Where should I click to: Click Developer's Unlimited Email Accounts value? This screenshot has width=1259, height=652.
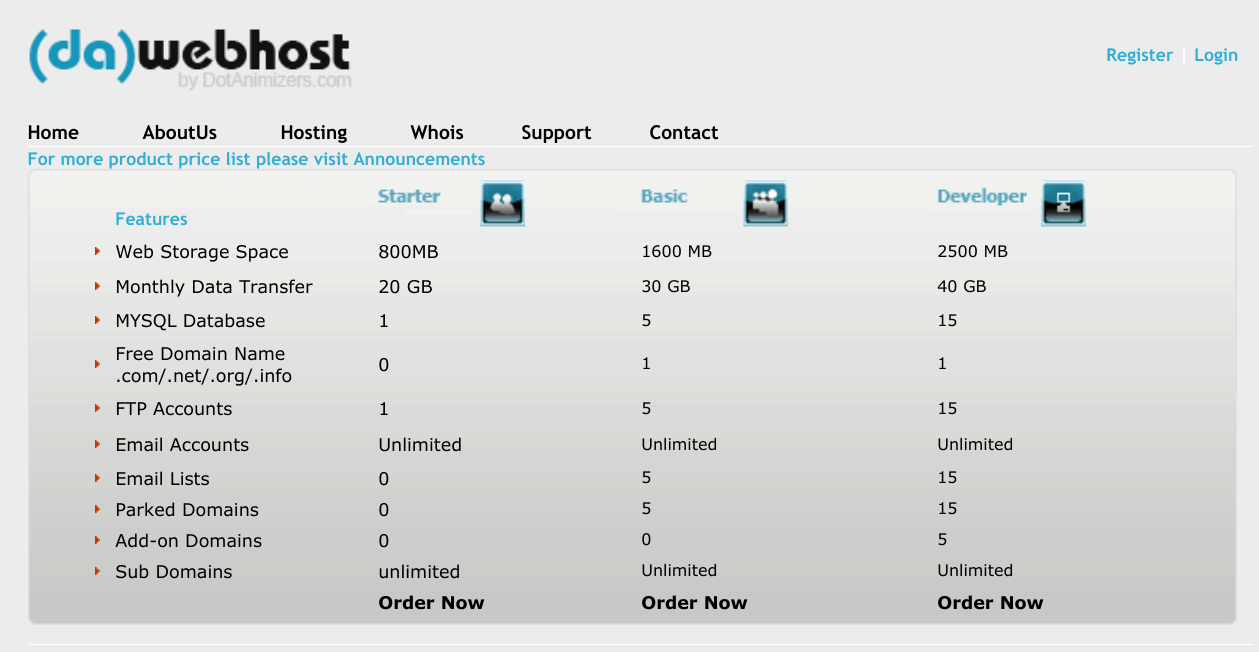(x=975, y=444)
